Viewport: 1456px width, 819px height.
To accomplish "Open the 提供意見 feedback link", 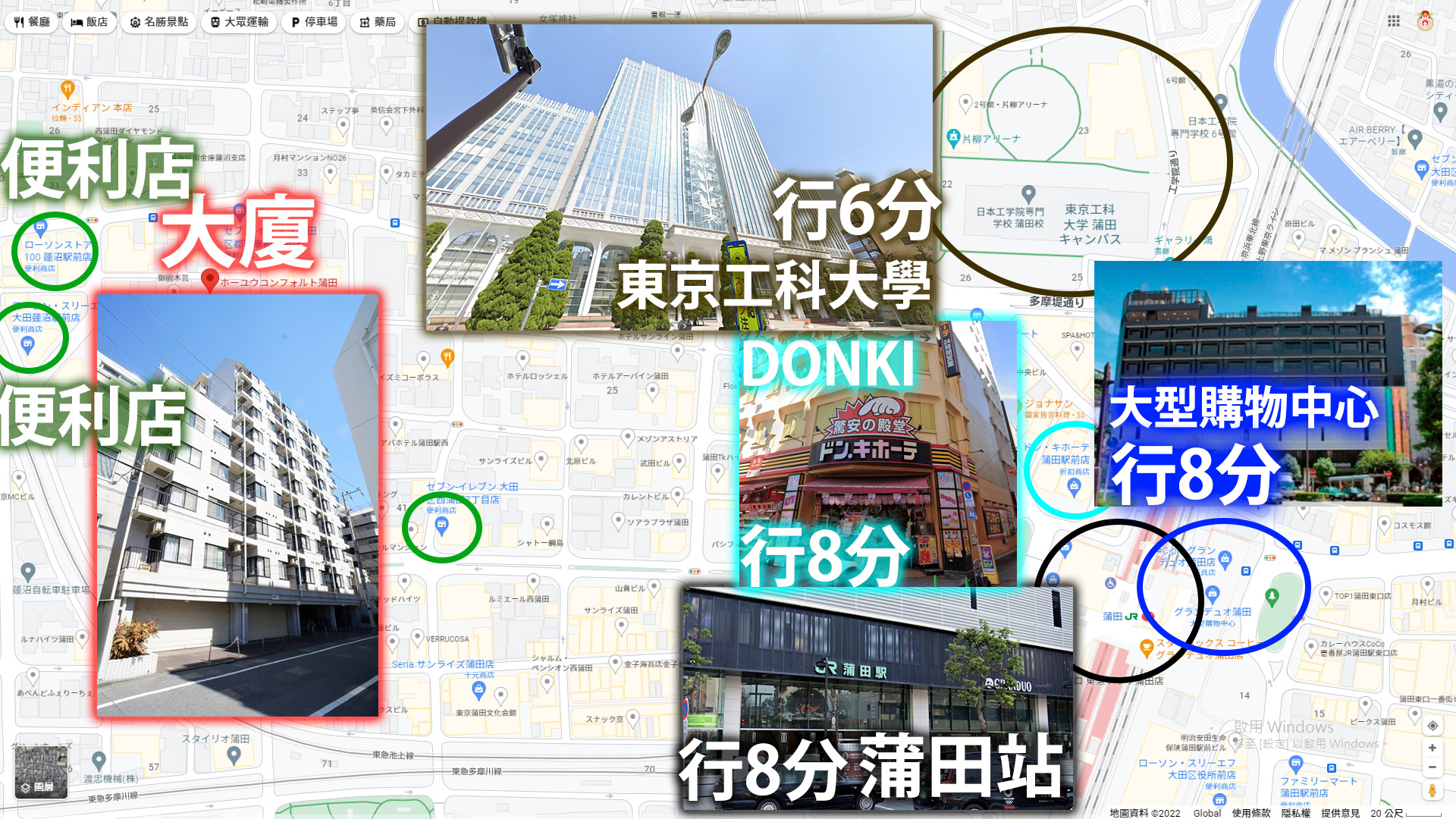I will coord(1340,813).
